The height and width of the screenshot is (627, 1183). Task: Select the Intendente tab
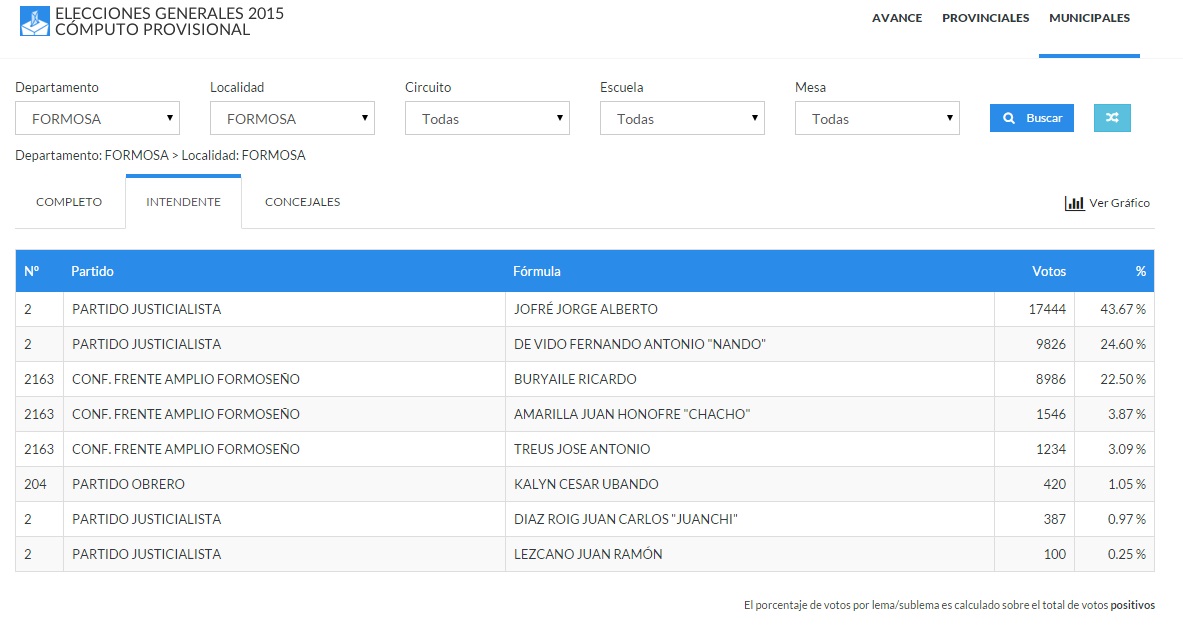pos(183,202)
